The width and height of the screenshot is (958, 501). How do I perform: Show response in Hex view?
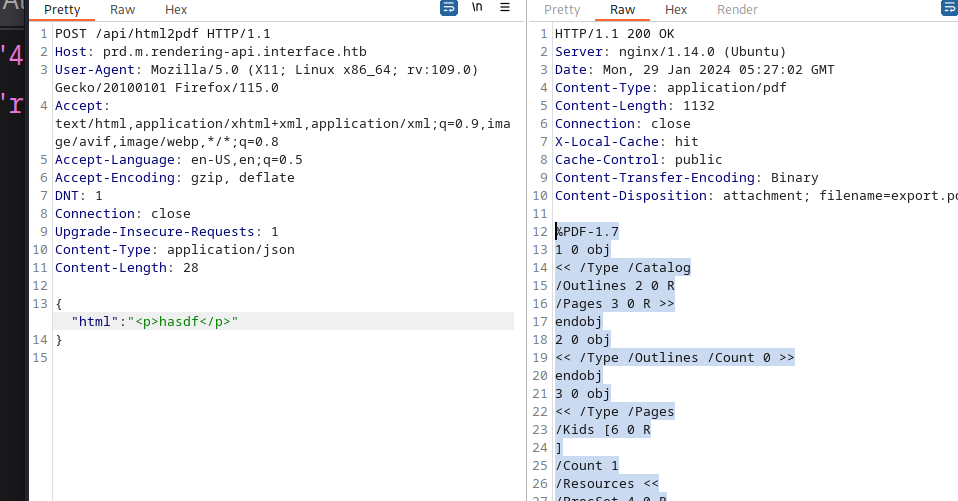(x=676, y=10)
